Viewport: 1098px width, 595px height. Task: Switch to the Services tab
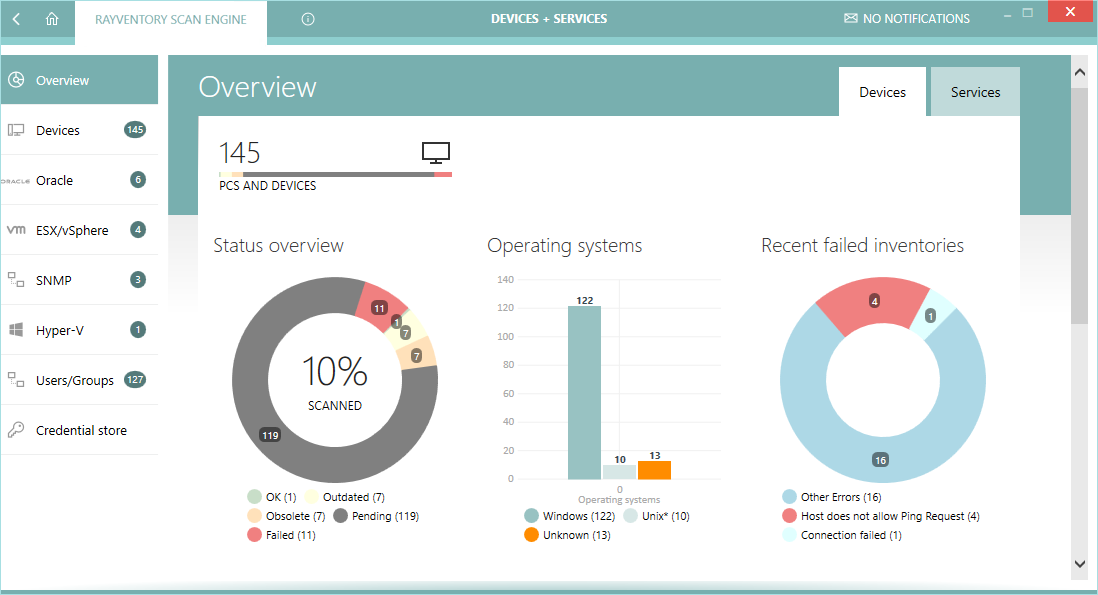click(975, 92)
